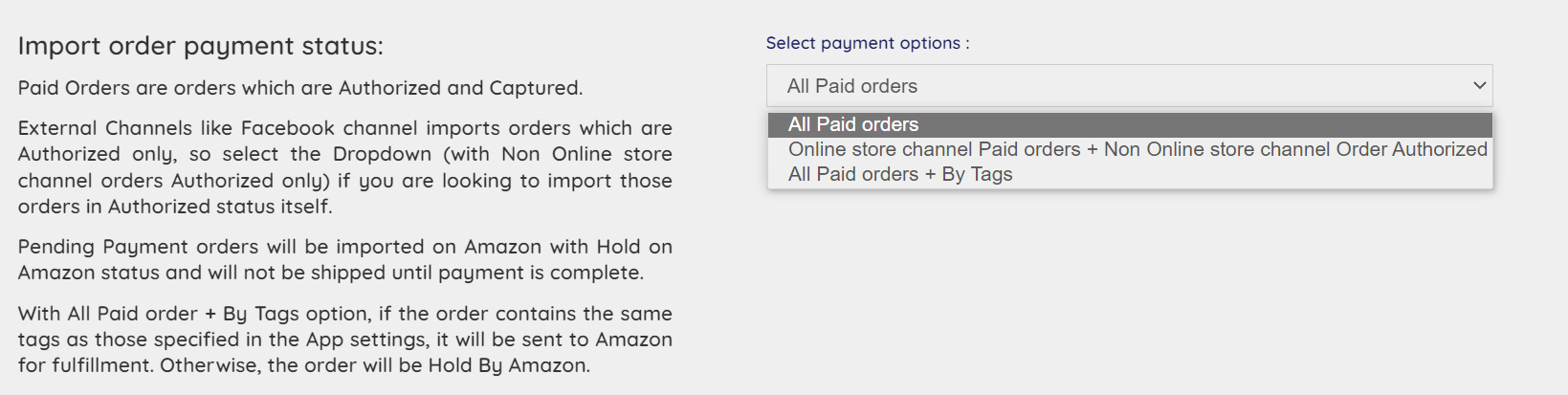The width and height of the screenshot is (1568, 395).
Task: Click the paragraph that starts with With All Paid order
Action: point(344,340)
